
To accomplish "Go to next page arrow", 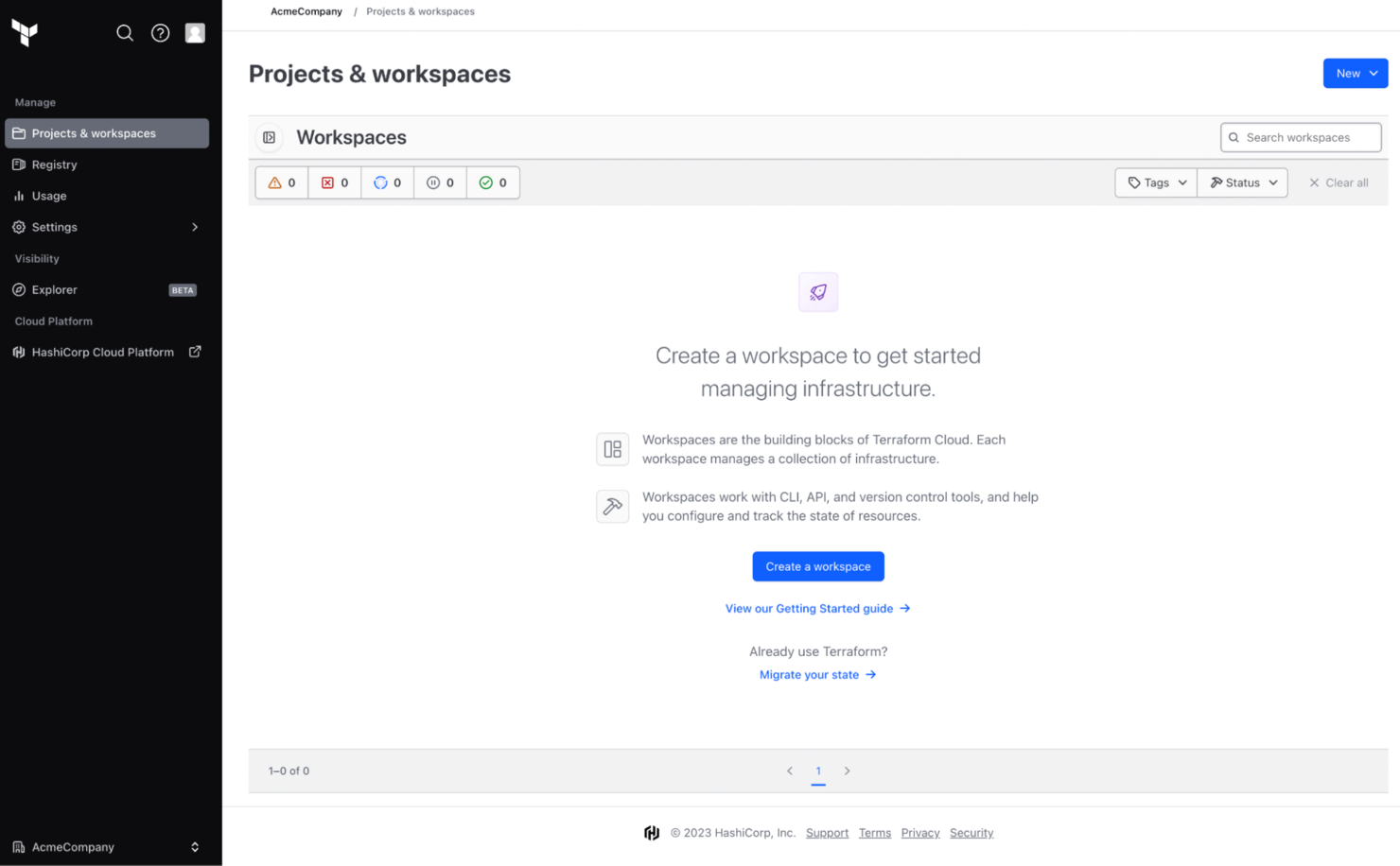I will click(x=847, y=771).
